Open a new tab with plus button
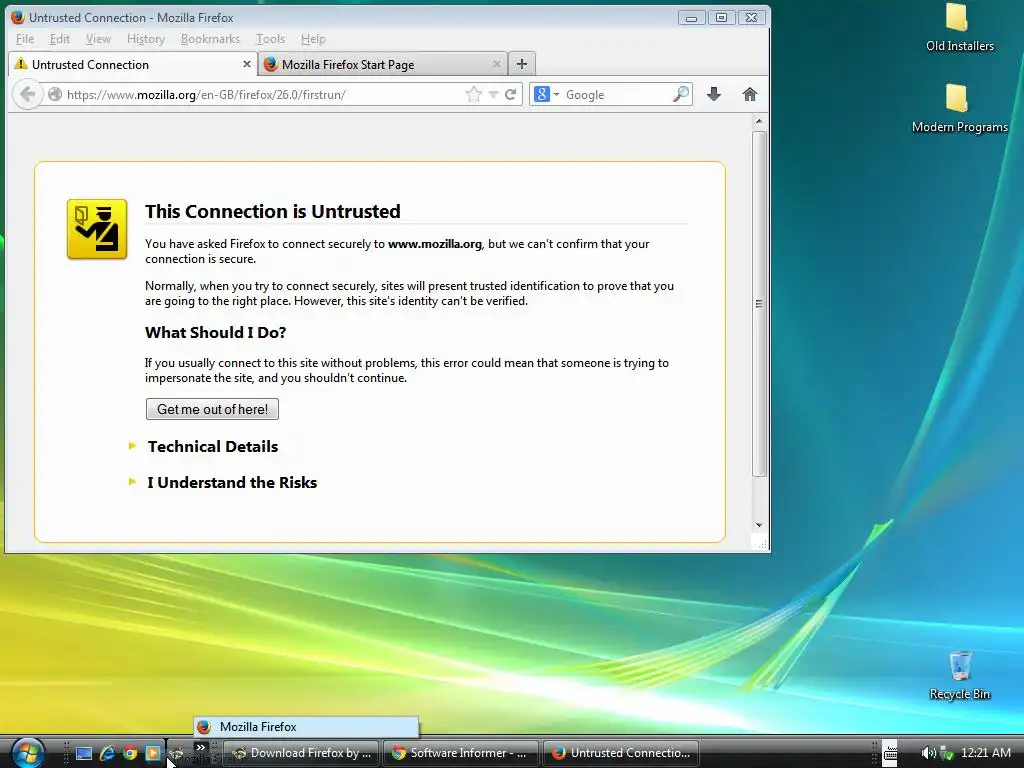 click(522, 64)
